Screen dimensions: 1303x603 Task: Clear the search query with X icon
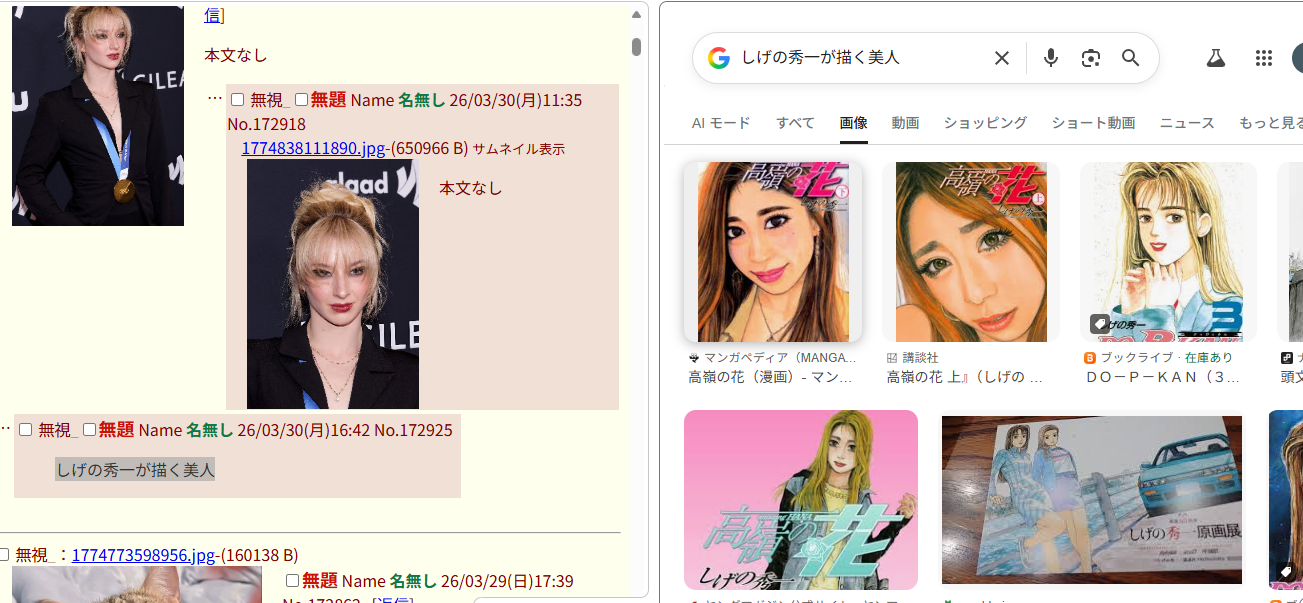point(1001,58)
